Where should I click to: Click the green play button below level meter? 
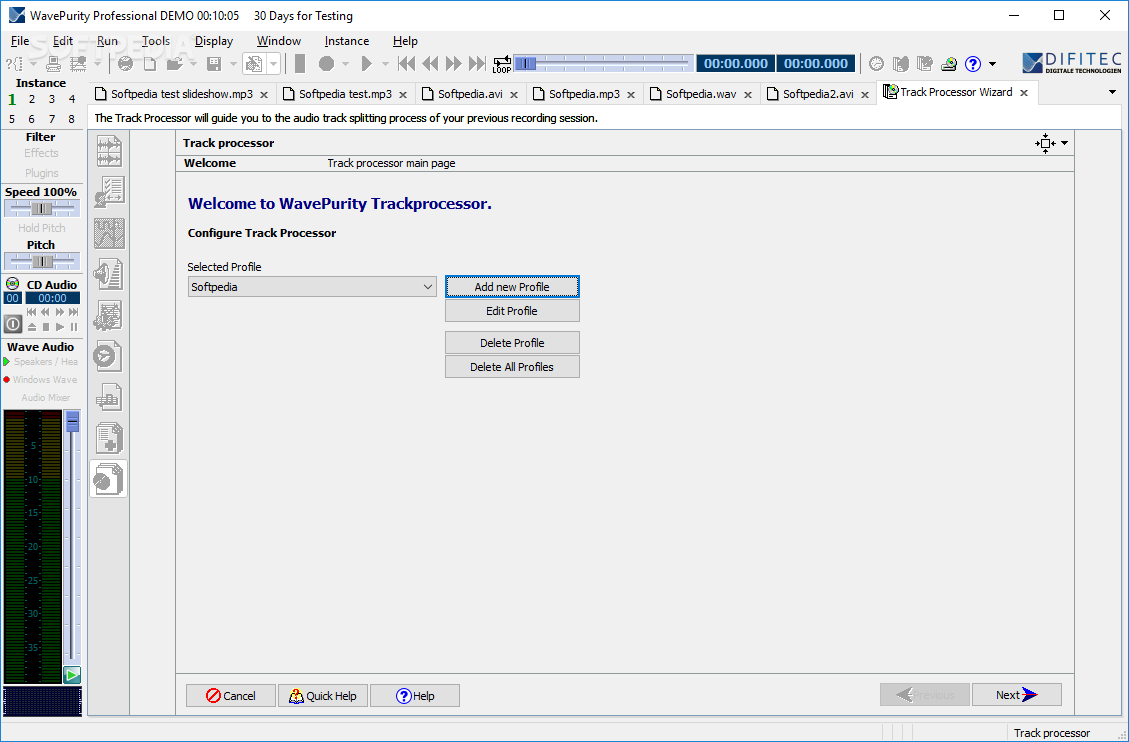pyautogui.click(x=72, y=674)
